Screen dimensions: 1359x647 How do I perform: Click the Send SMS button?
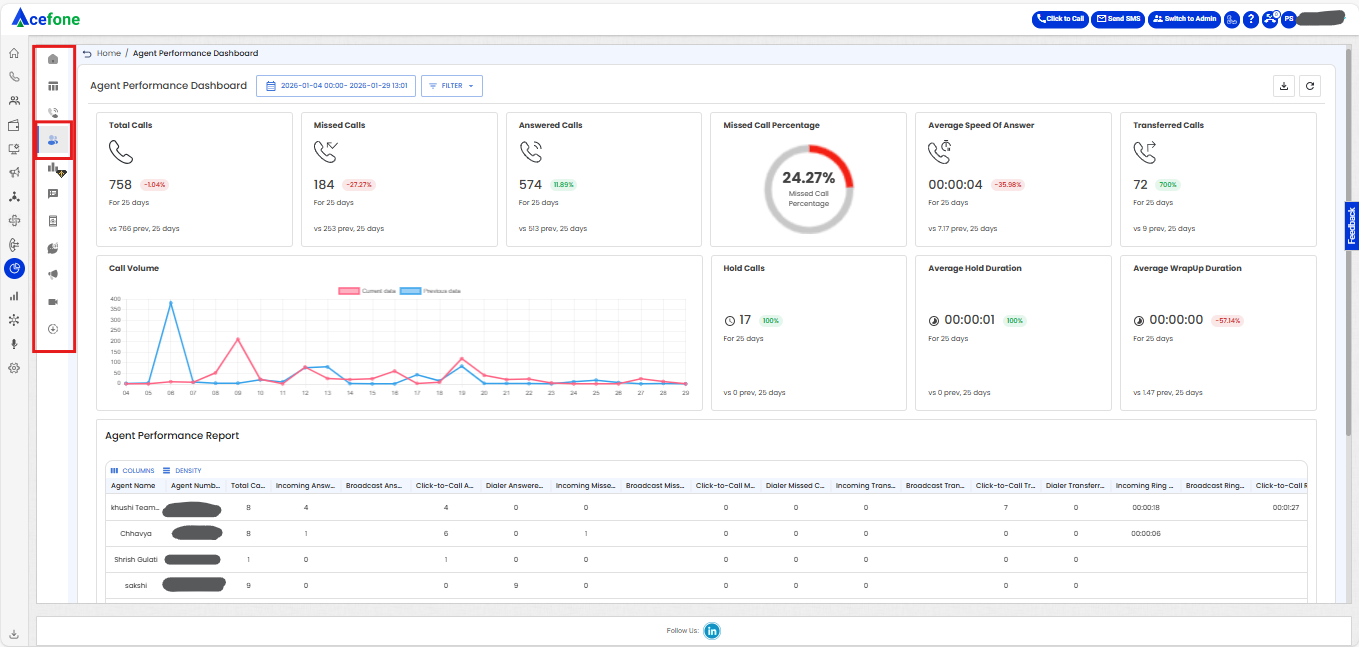click(1117, 19)
